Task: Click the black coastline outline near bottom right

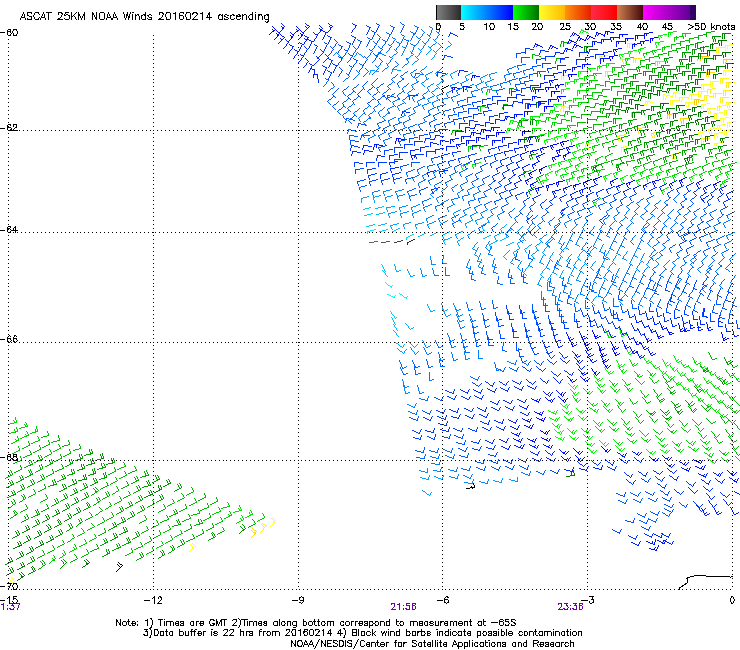Action: (x=705, y=582)
